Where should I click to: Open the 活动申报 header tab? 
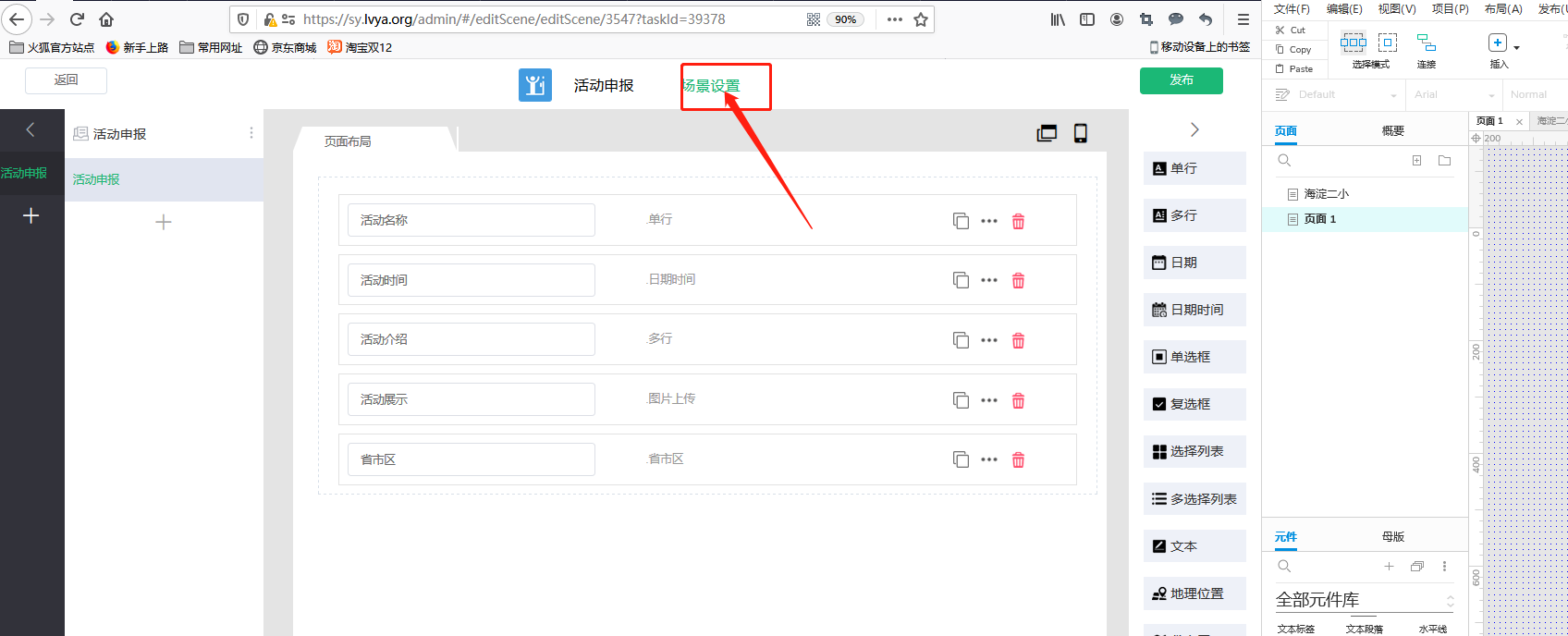(604, 85)
